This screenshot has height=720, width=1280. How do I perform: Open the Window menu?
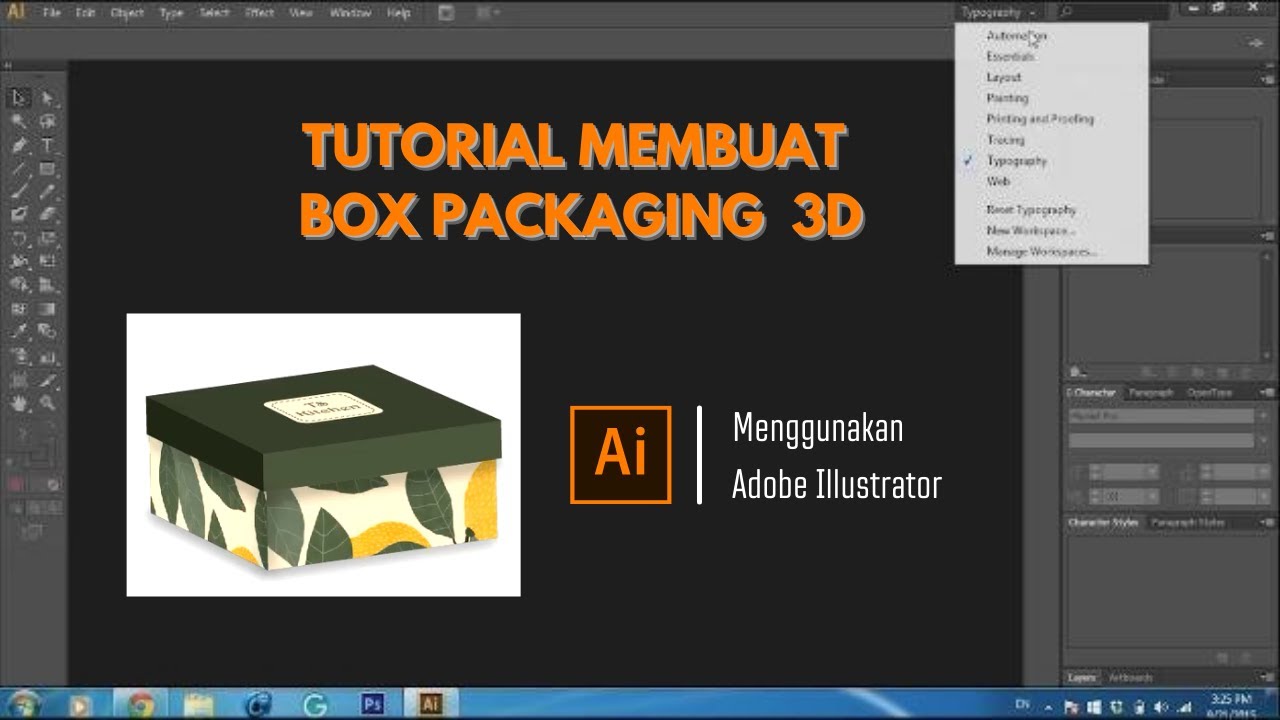point(350,13)
